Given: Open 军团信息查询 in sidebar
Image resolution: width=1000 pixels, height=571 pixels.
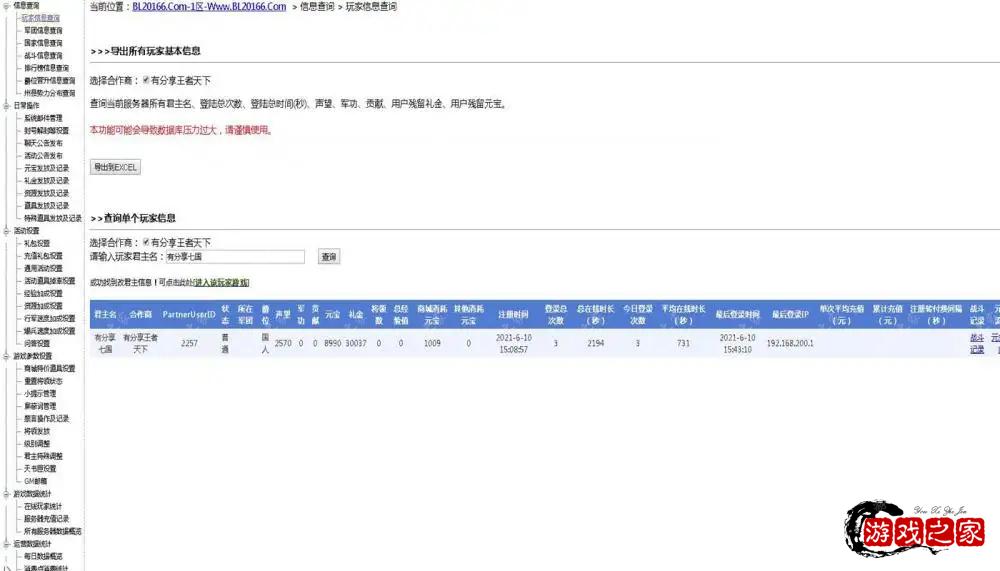Looking at the screenshot, I should 43,30.
